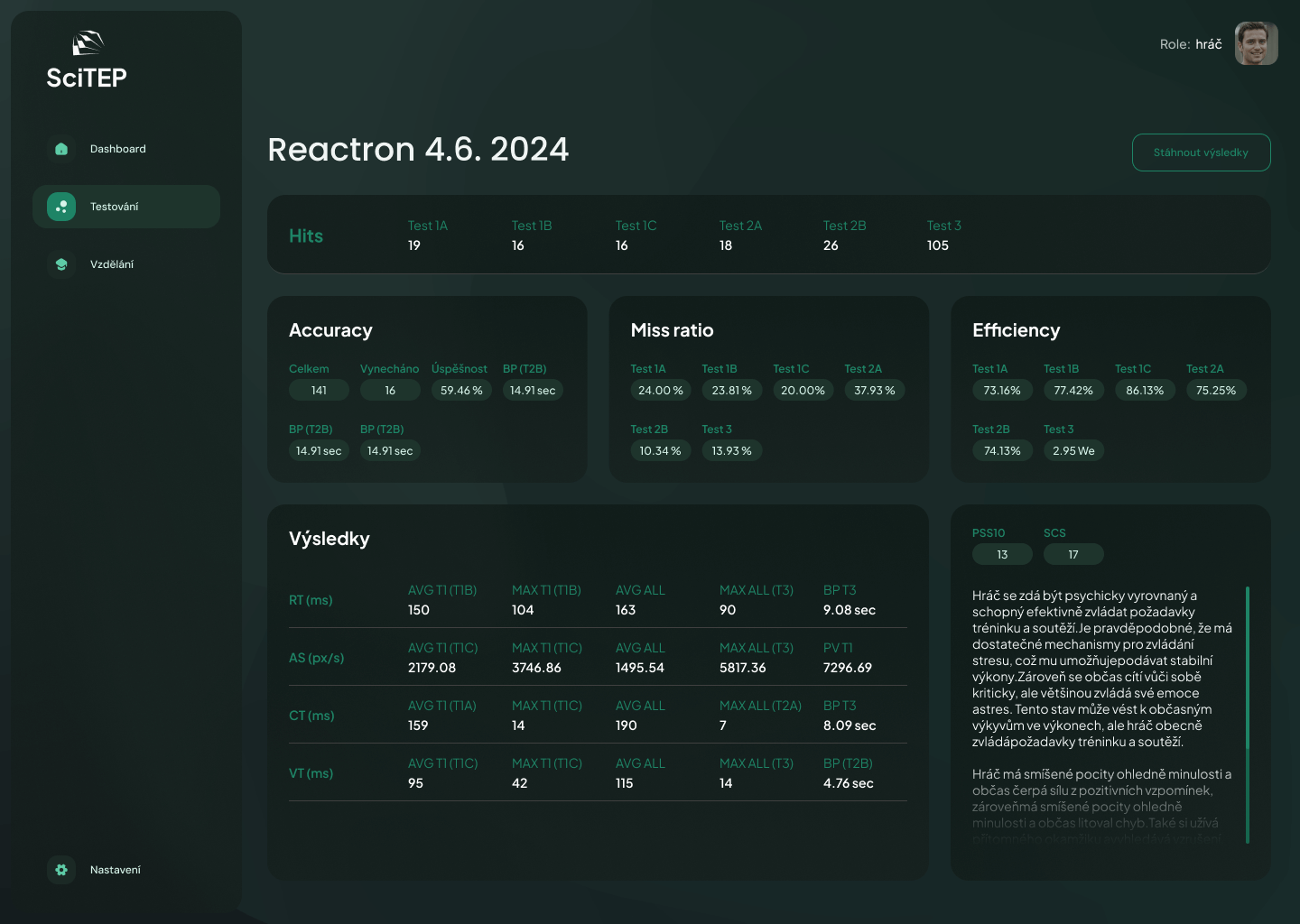Select the Test 2A miss ratio 37.93 %
This screenshot has width=1300, height=924.
click(874, 391)
